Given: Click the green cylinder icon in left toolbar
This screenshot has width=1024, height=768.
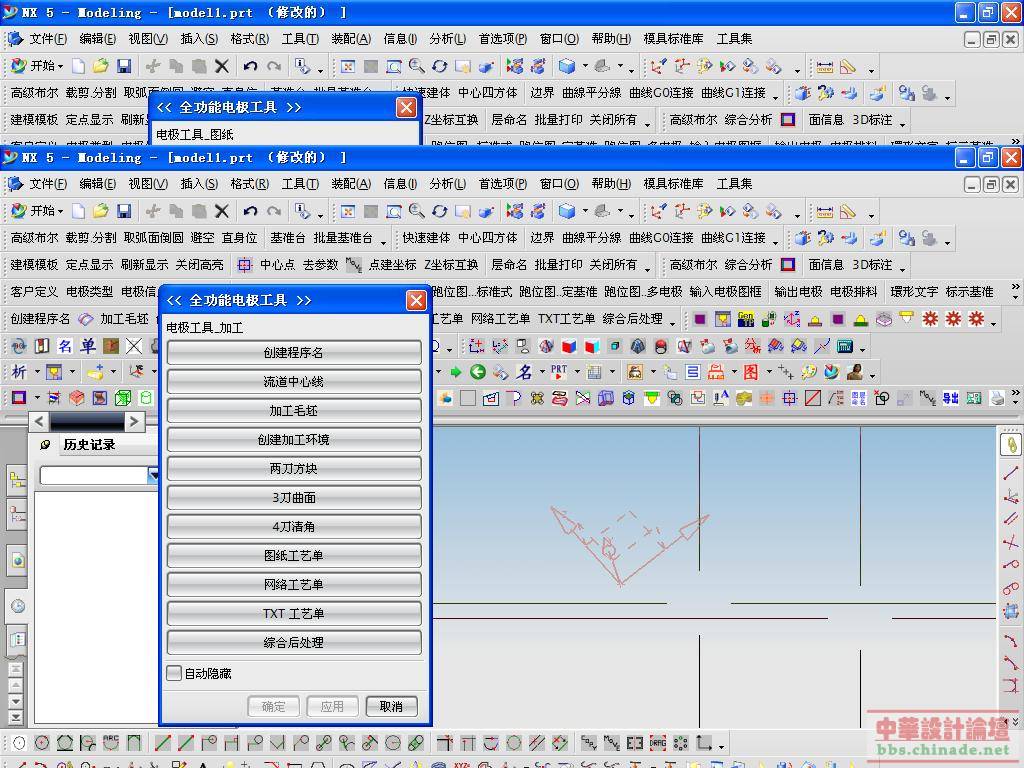Looking at the screenshot, I should [x=146, y=398].
